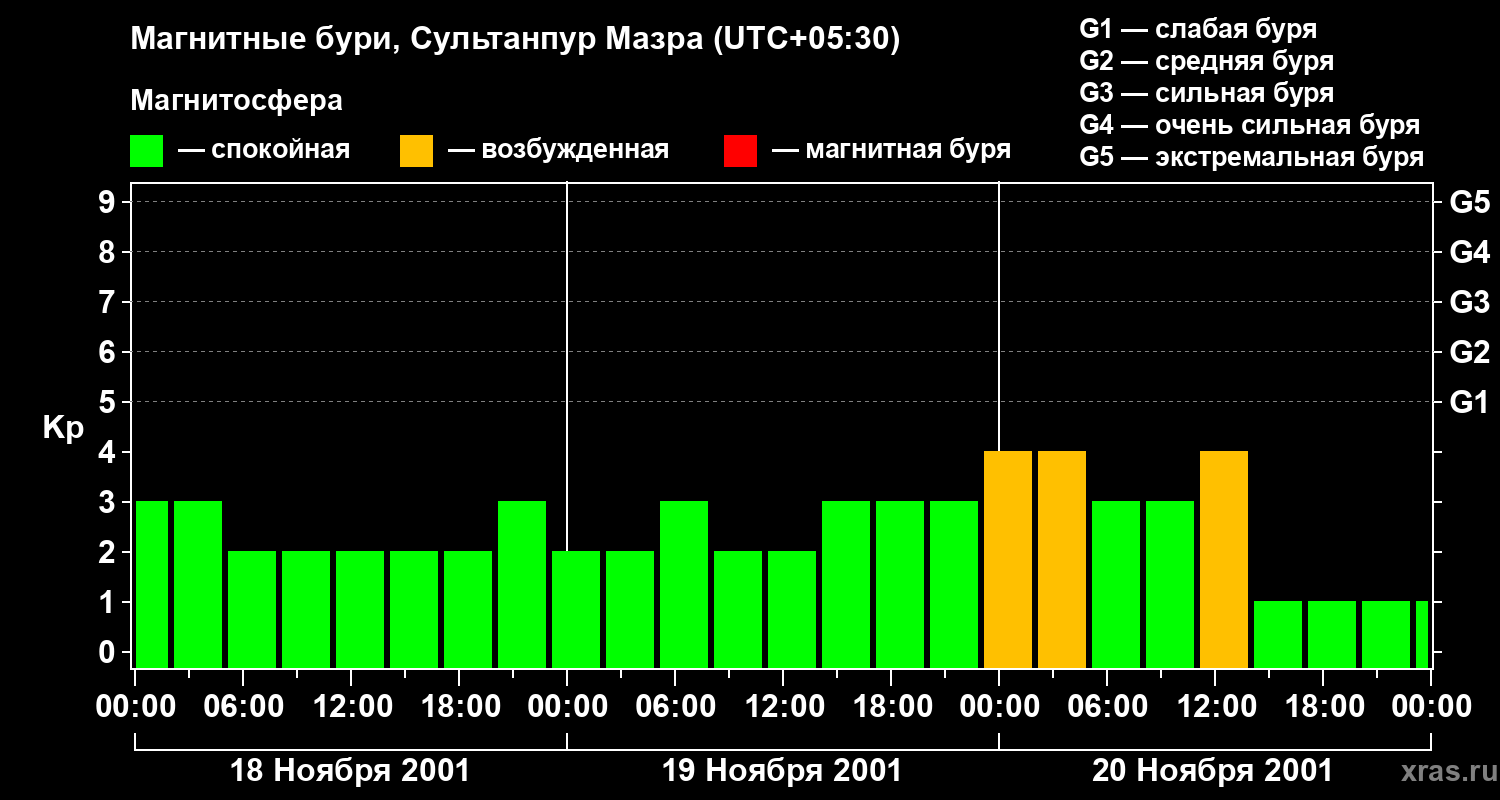Image resolution: width=1500 pixels, height=800 pixels.
Task: Click the 'G4 — очень сильная буря' legend line
Action: (1250, 125)
